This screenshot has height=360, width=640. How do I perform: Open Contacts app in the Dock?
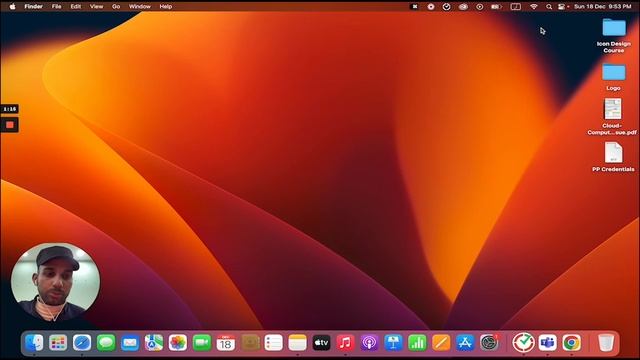pyautogui.click(x=250, y=343)
